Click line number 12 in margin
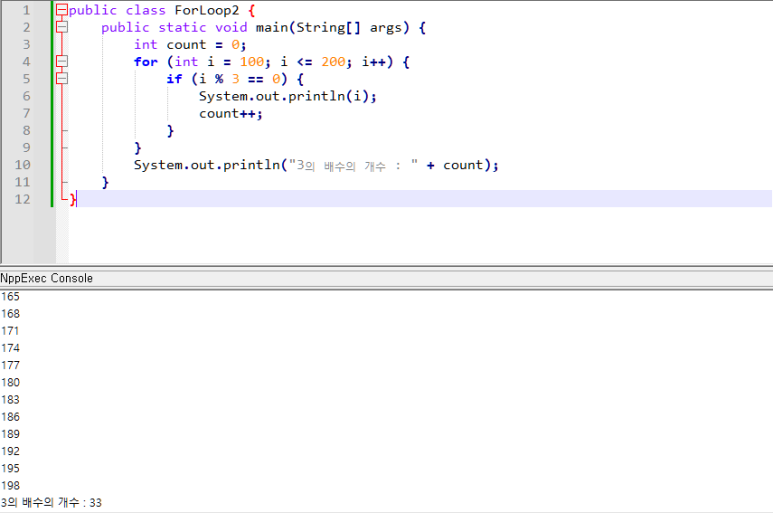Screen dimensions: 773x513 23,200
